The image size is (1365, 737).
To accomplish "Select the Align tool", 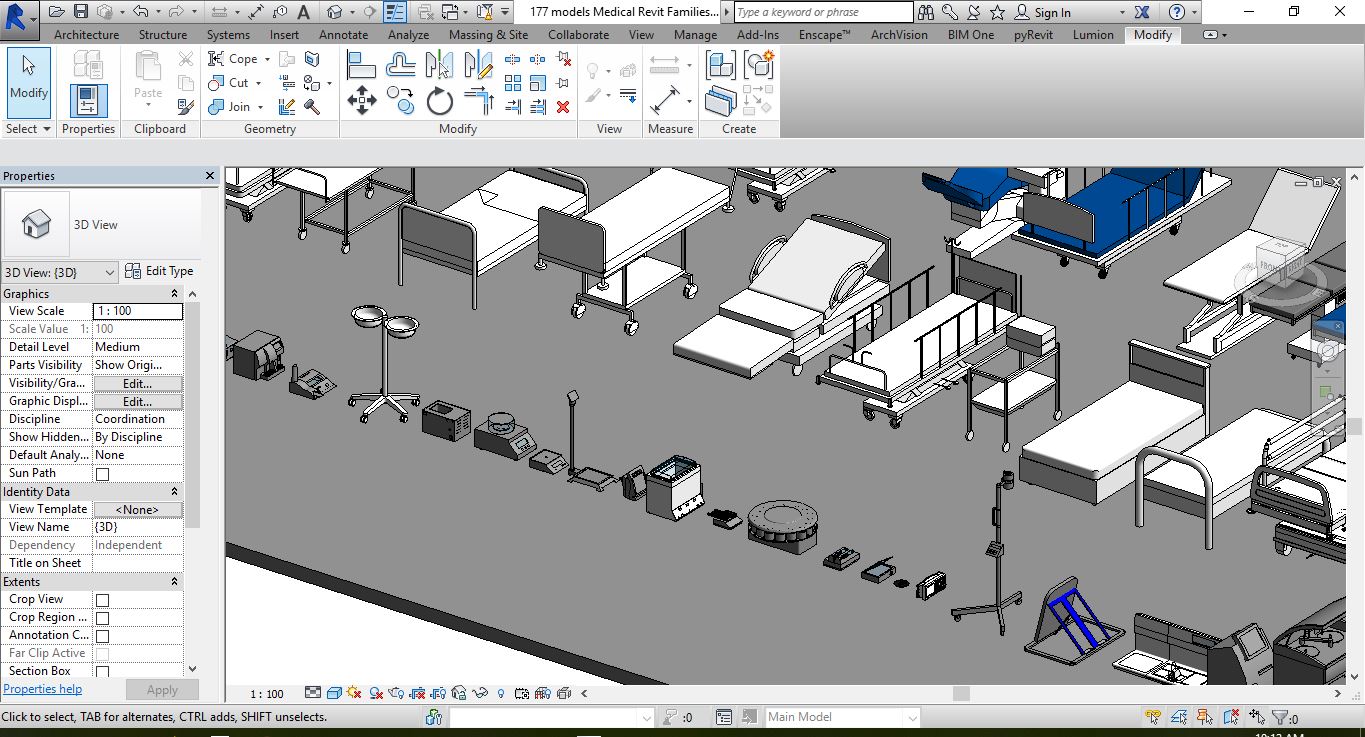I will pyautogui.click(x=361, y=65).
